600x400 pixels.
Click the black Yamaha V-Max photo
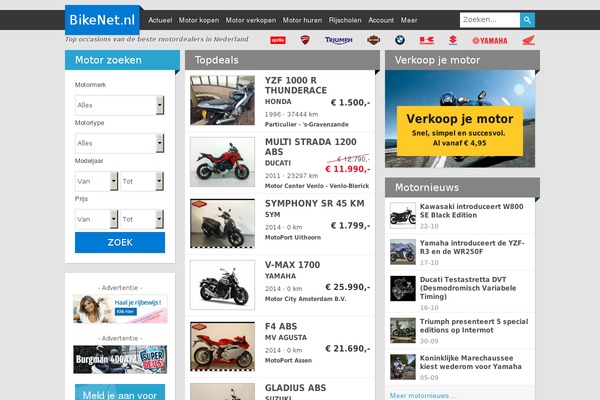click(x=222, y=285)
